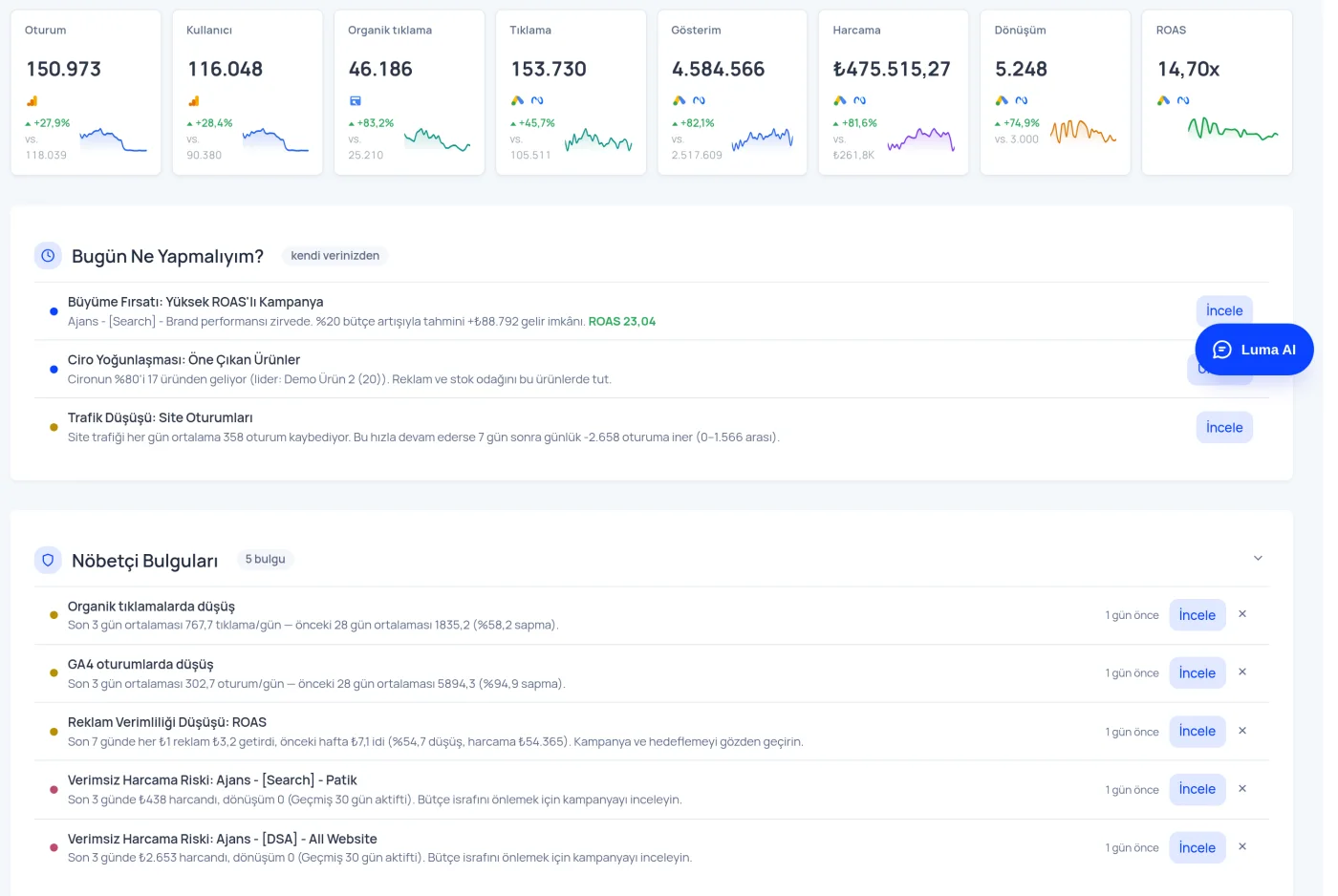Click Meta icon in ROAS card
The height and width of the screenshot is (896, 1338).
point(1183,100)
